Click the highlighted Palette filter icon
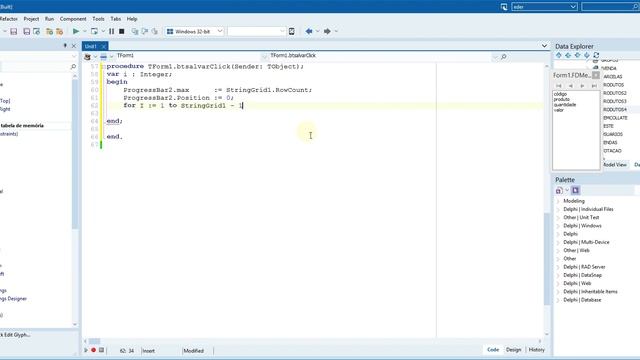 point(576,190)
